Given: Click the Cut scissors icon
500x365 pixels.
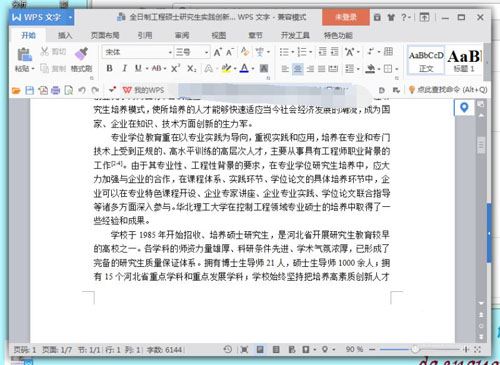Looking at the screenshot, I should 44,51.
